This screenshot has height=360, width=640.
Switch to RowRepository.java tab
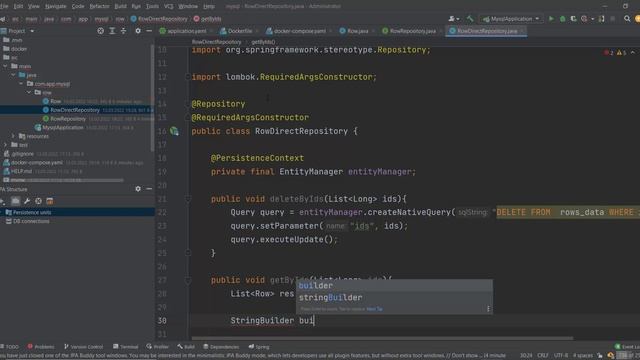(x=412, y=31)
